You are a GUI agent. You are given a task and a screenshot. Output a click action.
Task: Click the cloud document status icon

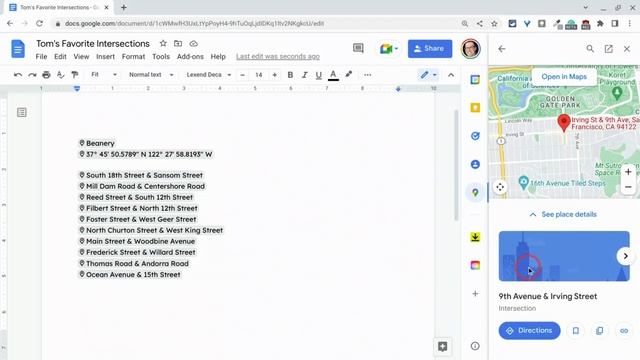193,43
